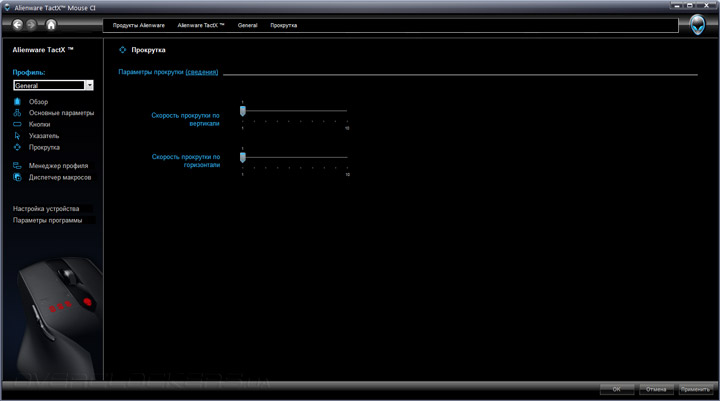Click the scroll icon beside Прокрутка heading
The image size is (720, 401).
pyautogui.click(x=123, y=50)
